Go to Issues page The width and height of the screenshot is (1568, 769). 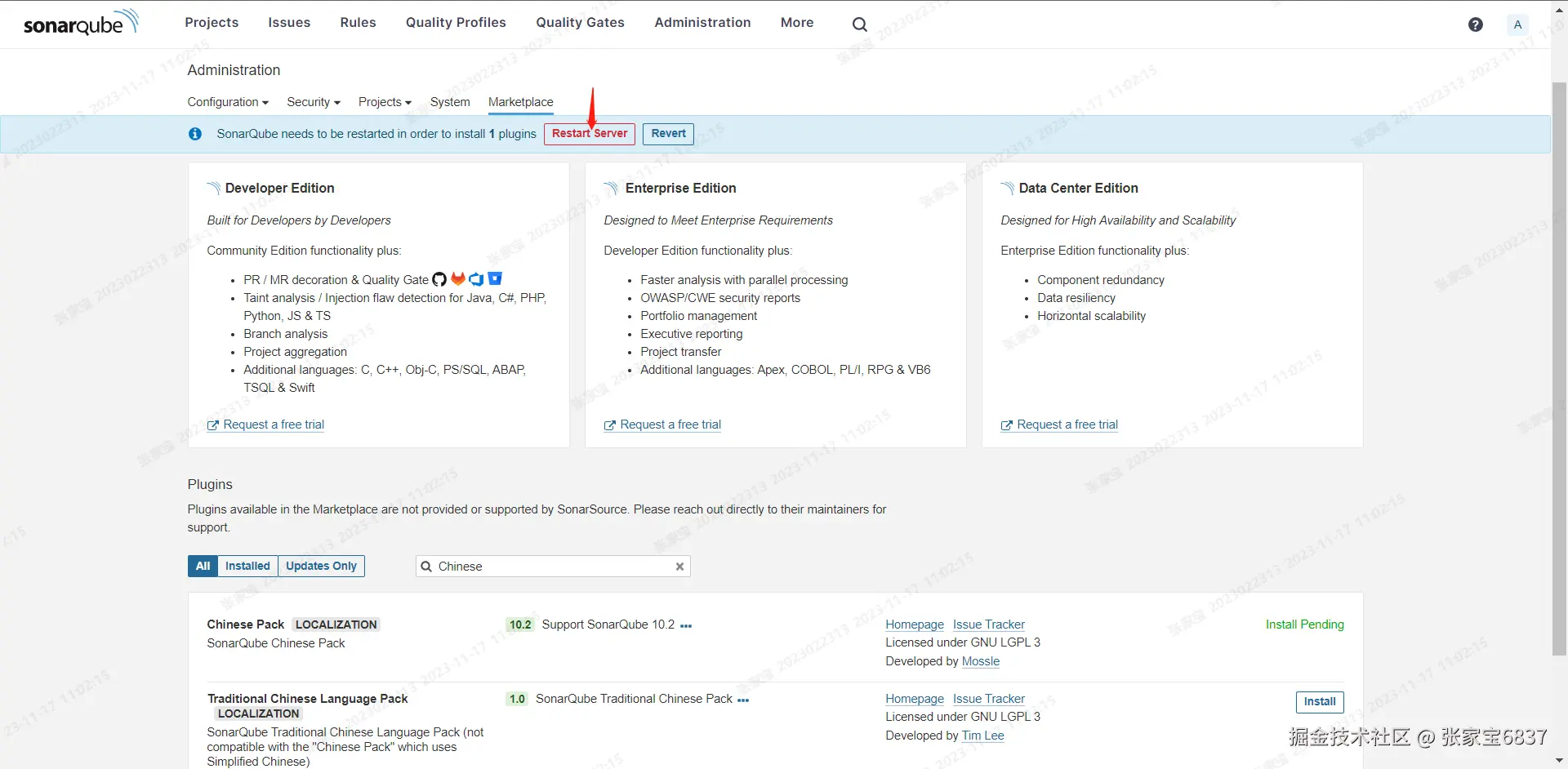[x=289, y=23]
